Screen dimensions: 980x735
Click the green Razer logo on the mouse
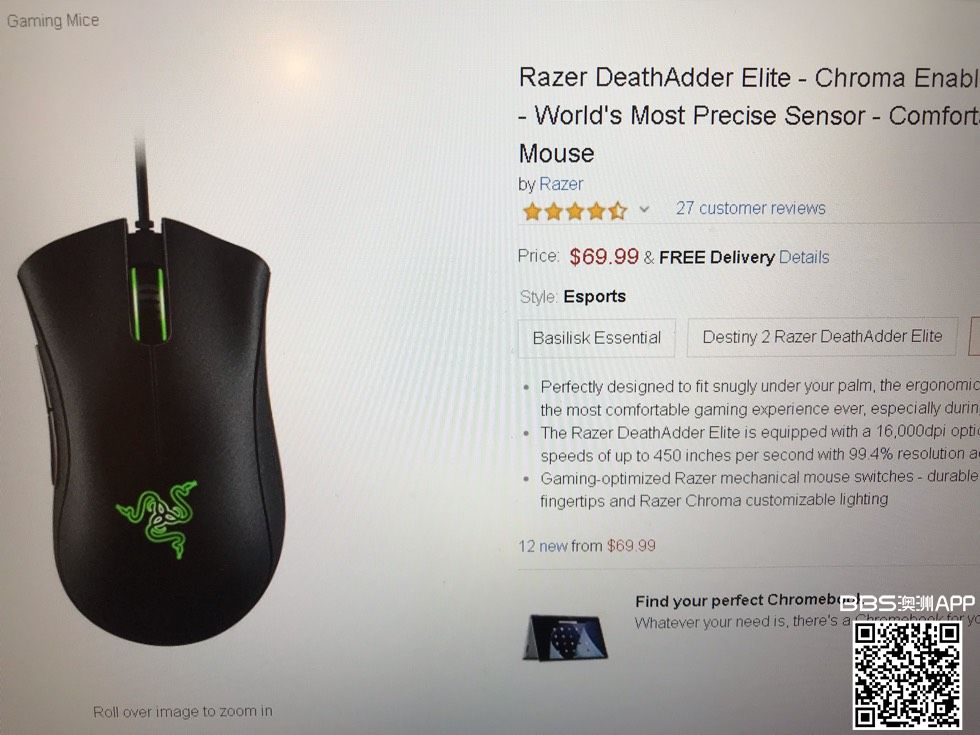tap(158, 517)
